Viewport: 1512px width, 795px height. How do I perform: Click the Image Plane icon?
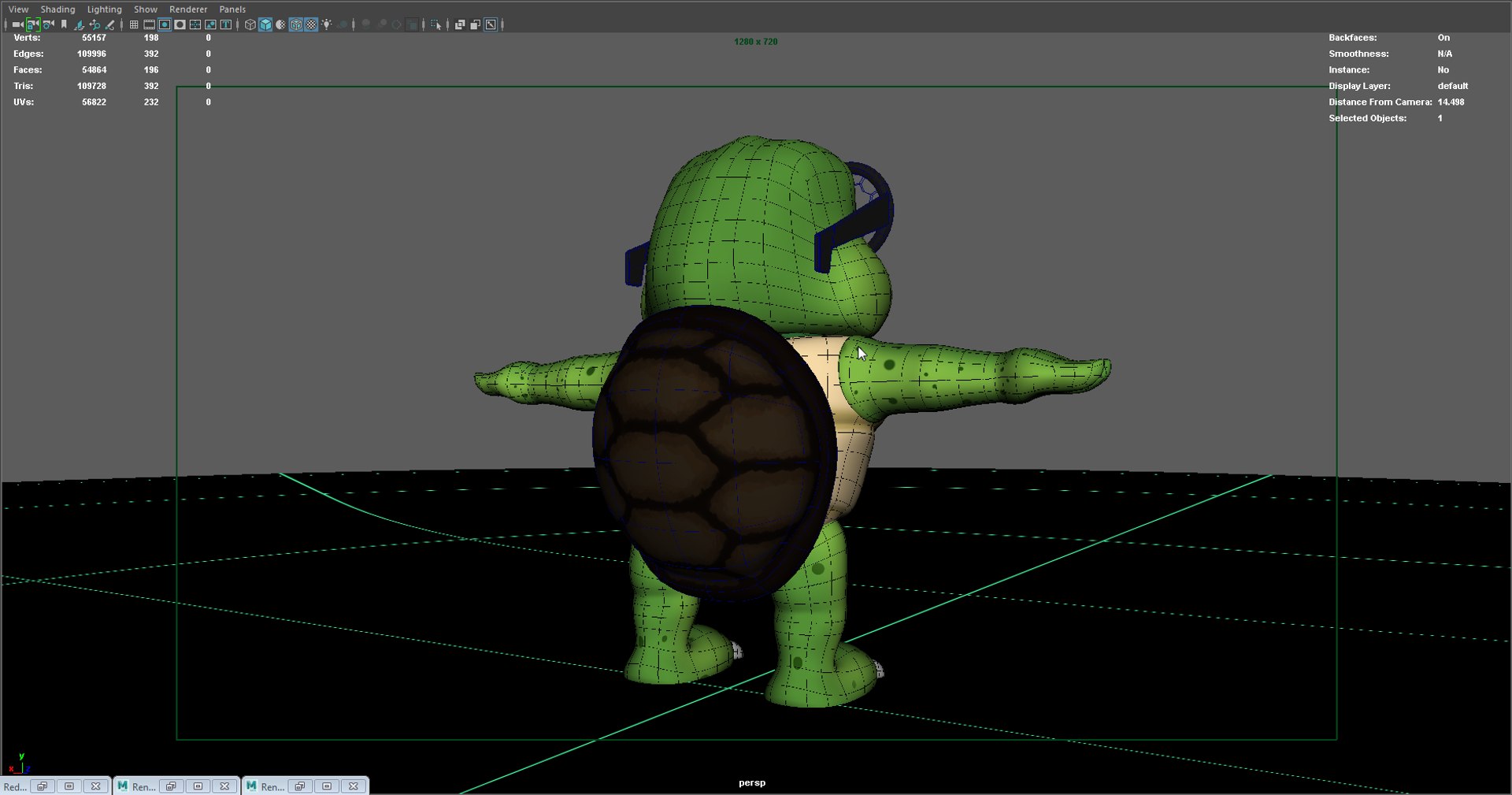click(x=79, y=24)
